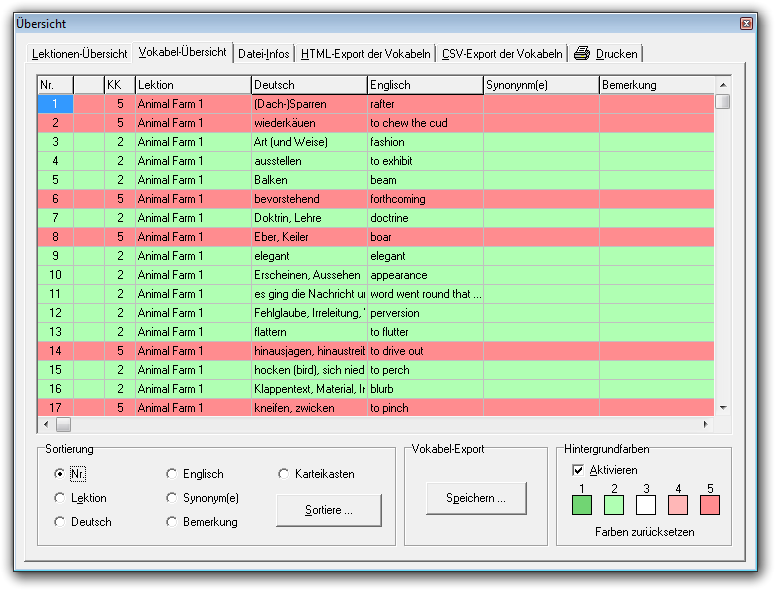Close the Übersicht dialog window
The height and width of the screenshot is (591, 775).
point(746,23)
